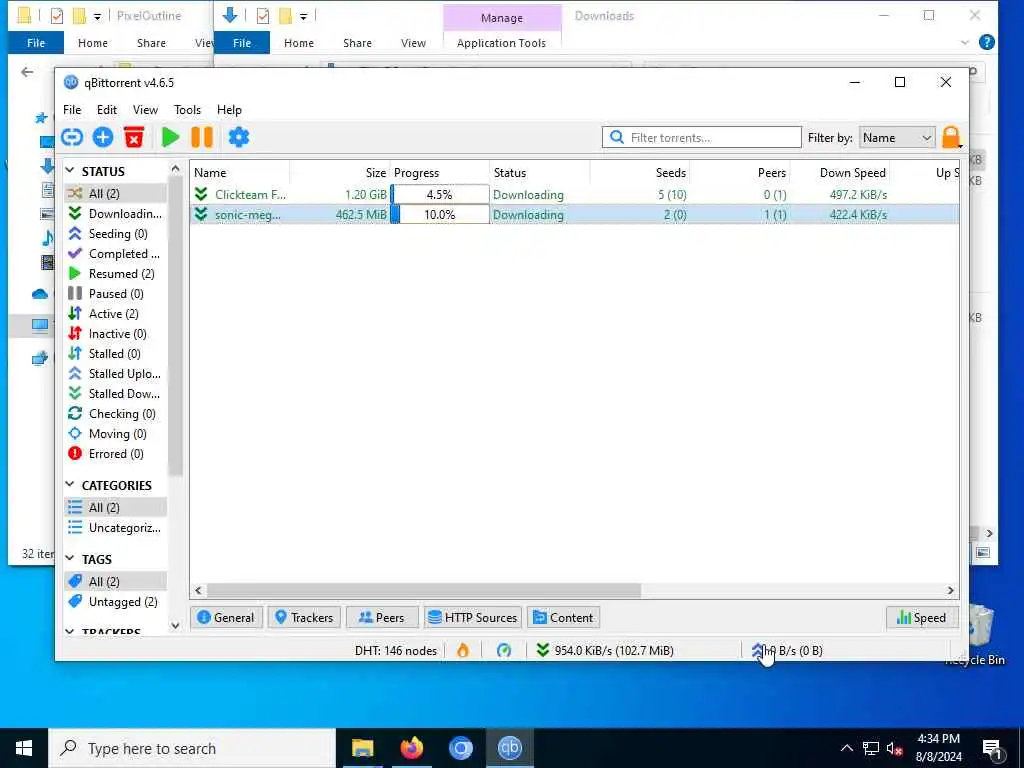1024x768 pixels.
Task: Open Firefox from the taskbar
Action: click(411, 748)
